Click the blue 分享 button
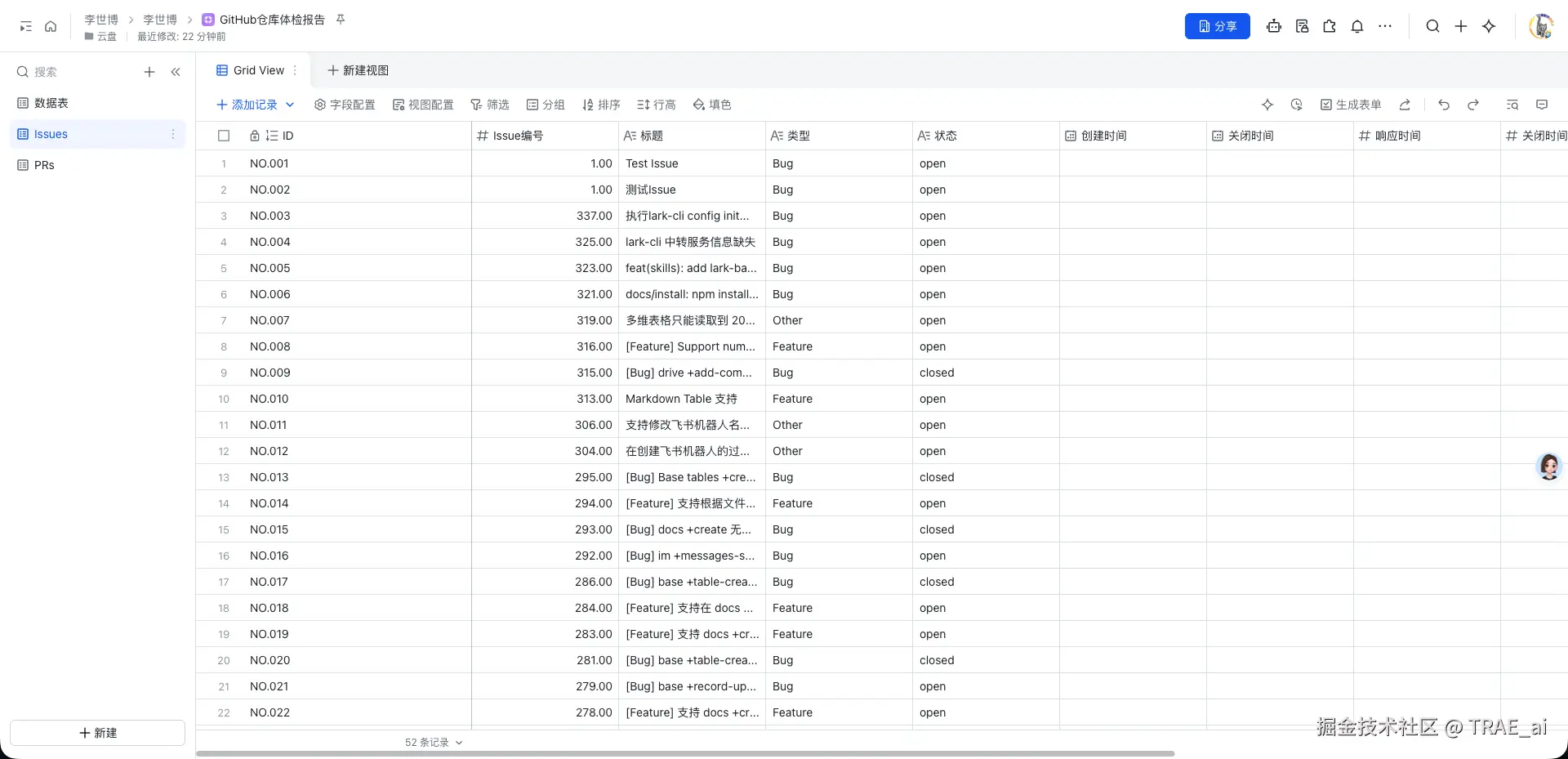Viewport: 1568px width, 759px height. tap(1217, 26)
